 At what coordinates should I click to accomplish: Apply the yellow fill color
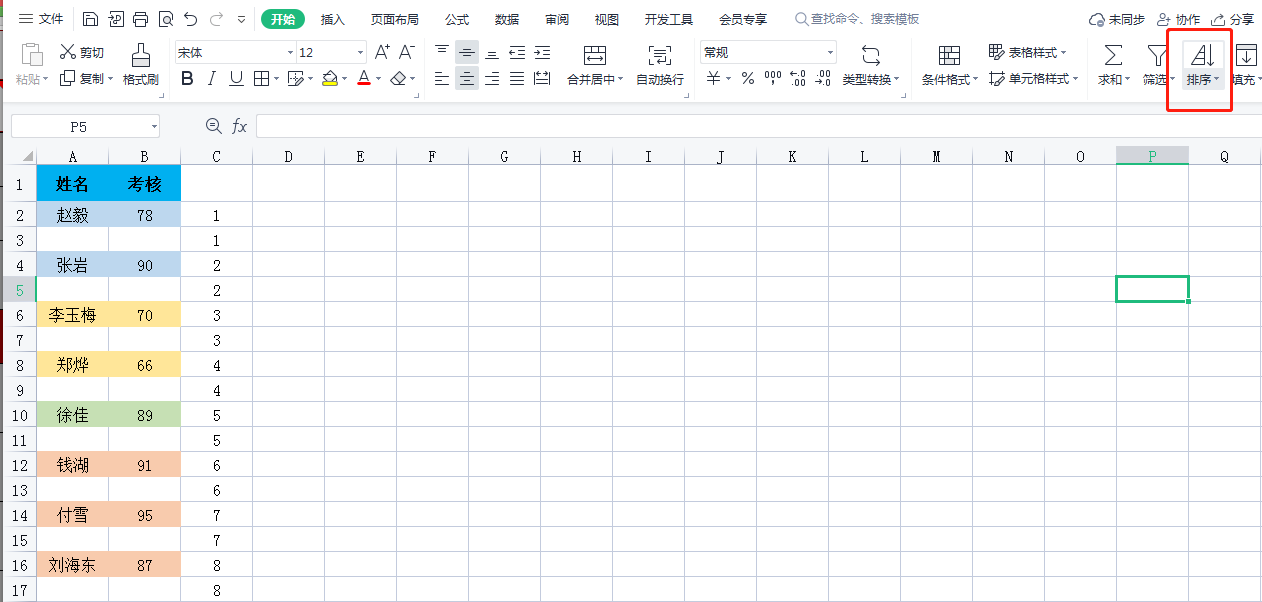pyautogui.click(x=329, y=78)
